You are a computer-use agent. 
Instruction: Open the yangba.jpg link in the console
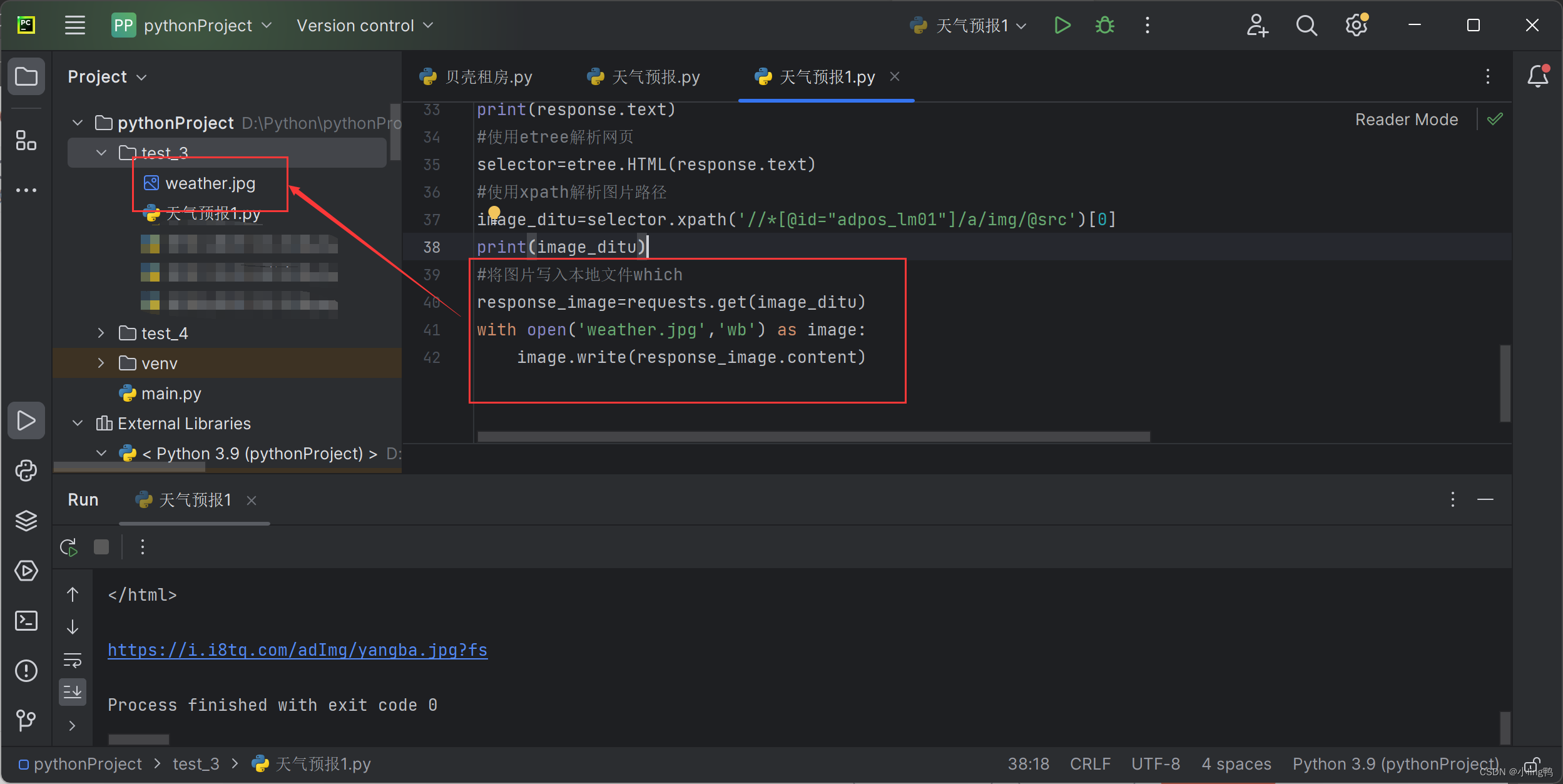[x=298, y=650]
